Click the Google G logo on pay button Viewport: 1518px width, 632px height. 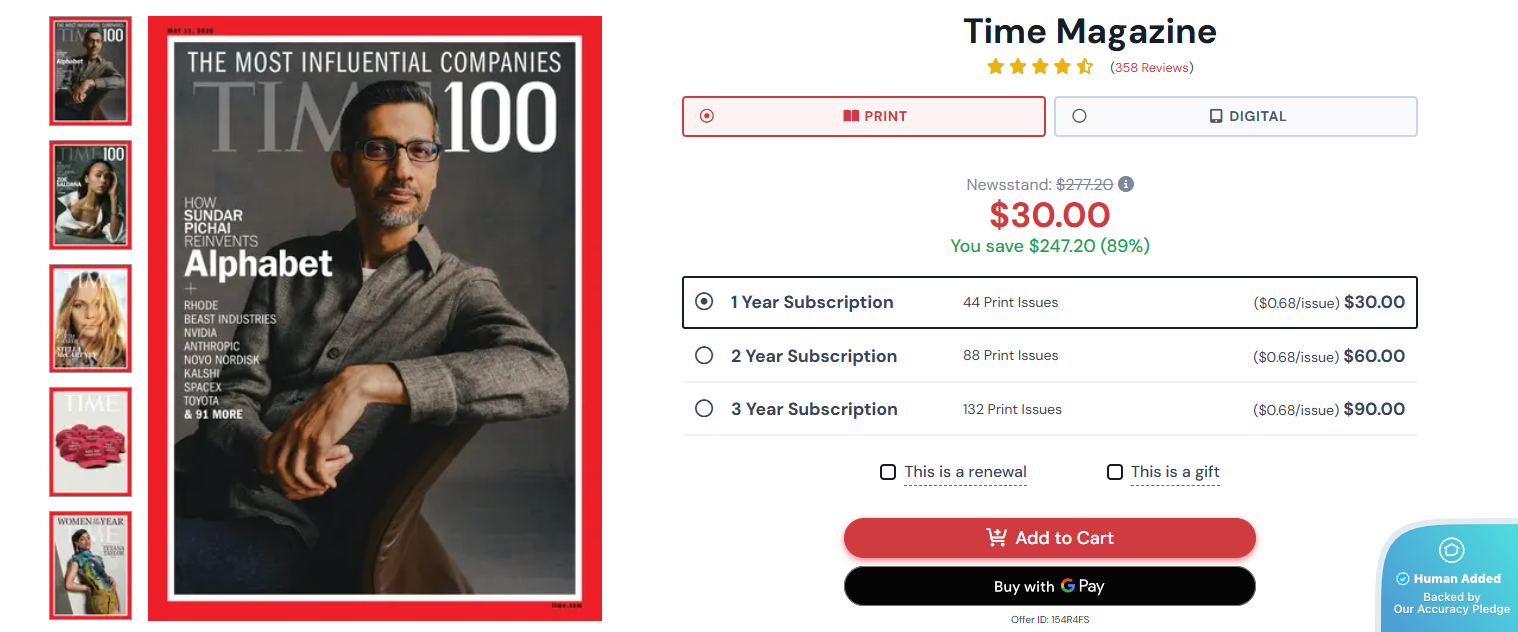coord(1068,586)
